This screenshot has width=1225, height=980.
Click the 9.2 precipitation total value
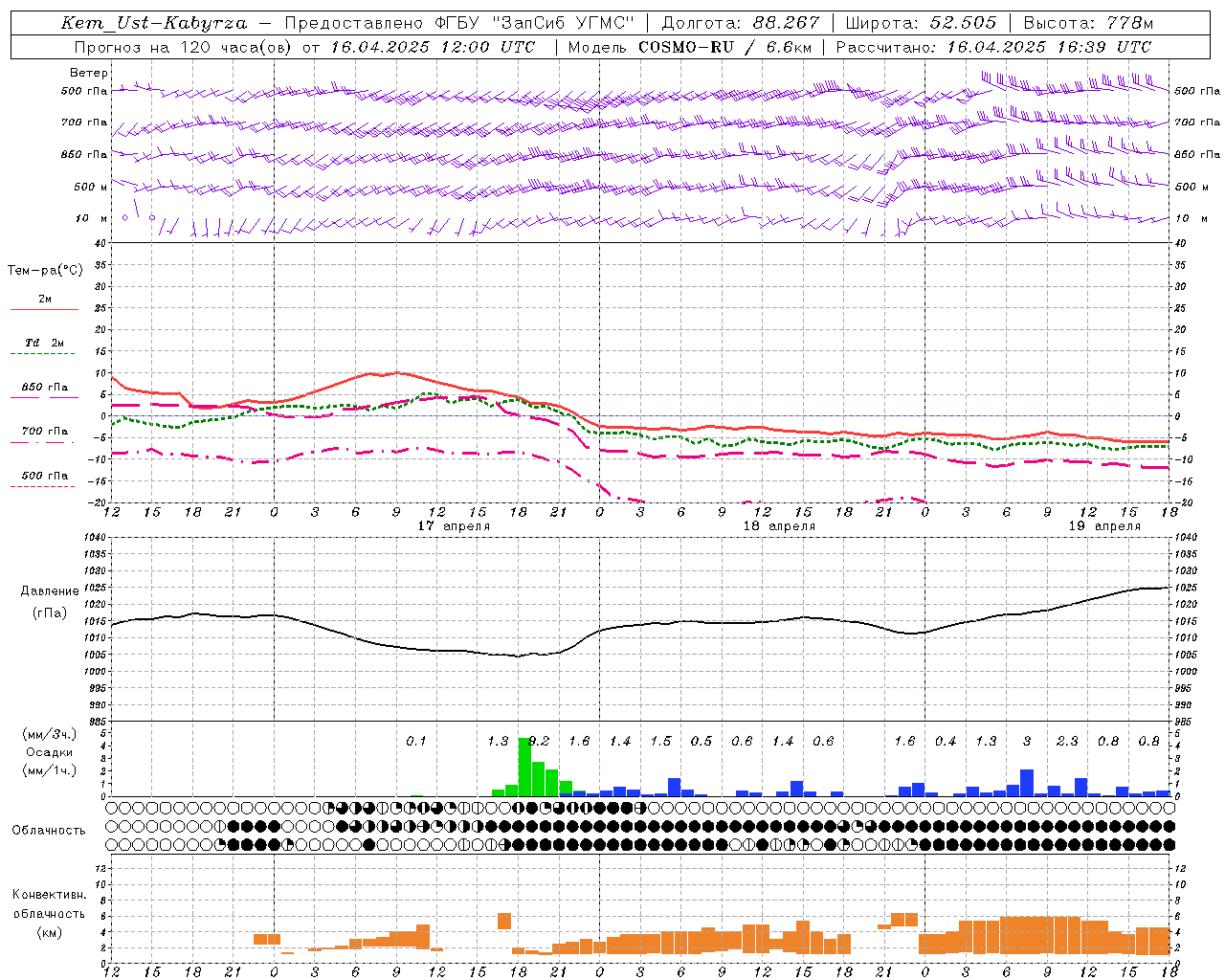539,741
